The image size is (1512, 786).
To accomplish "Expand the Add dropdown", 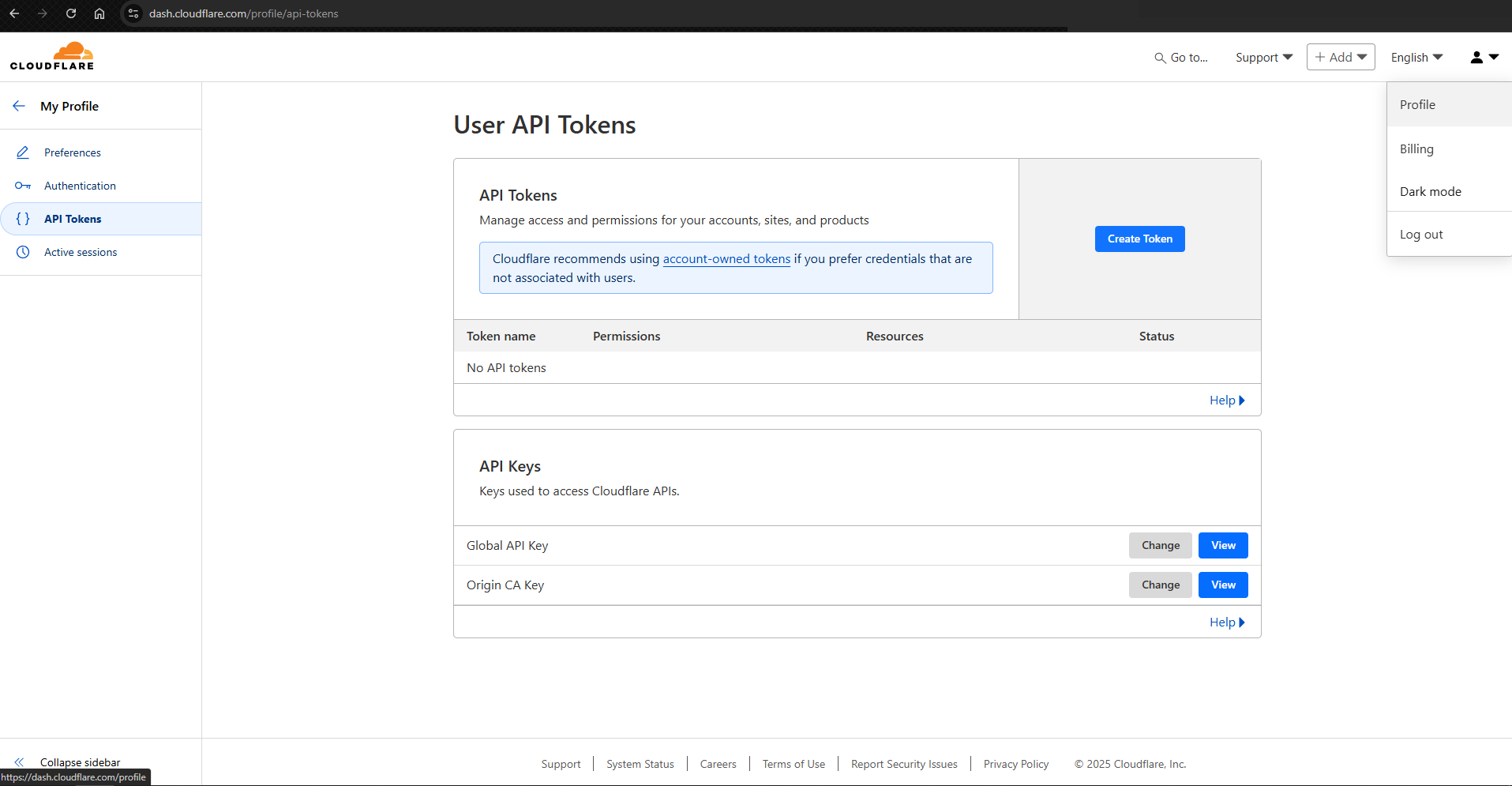I will click(1340, 57).
